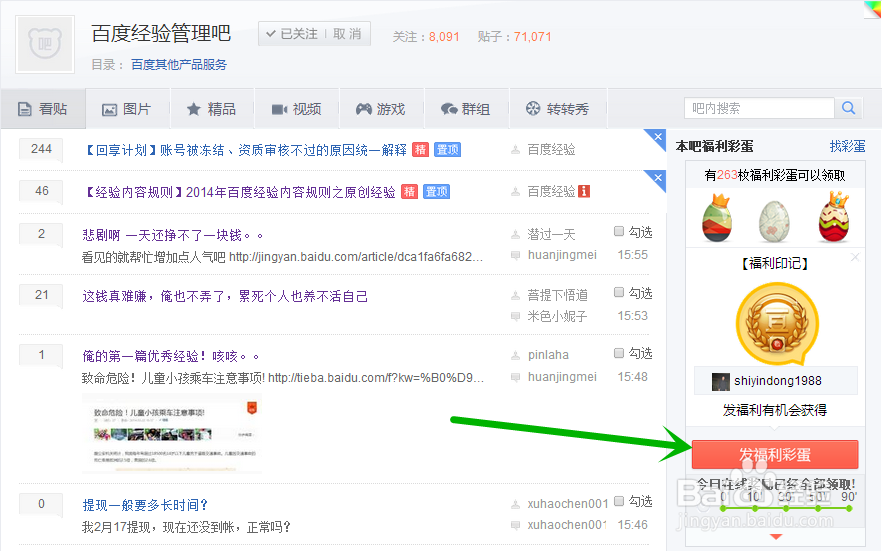The width and height of the screenshot is (882, 551).
Task: Click author icon beside pinlaha
Action: 515,355
